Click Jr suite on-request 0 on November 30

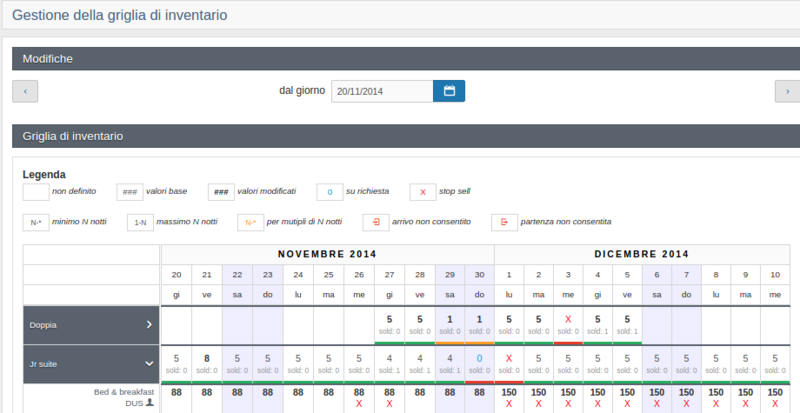[478, 358]
